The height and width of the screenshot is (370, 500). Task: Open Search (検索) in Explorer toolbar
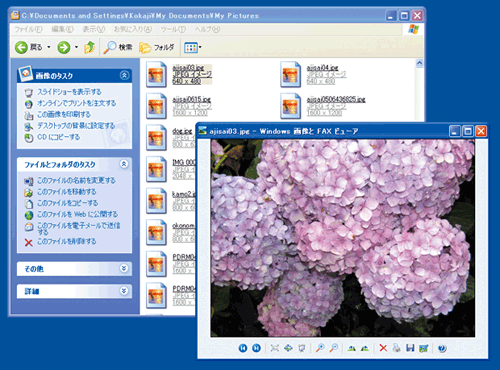[x=118, y=47]
